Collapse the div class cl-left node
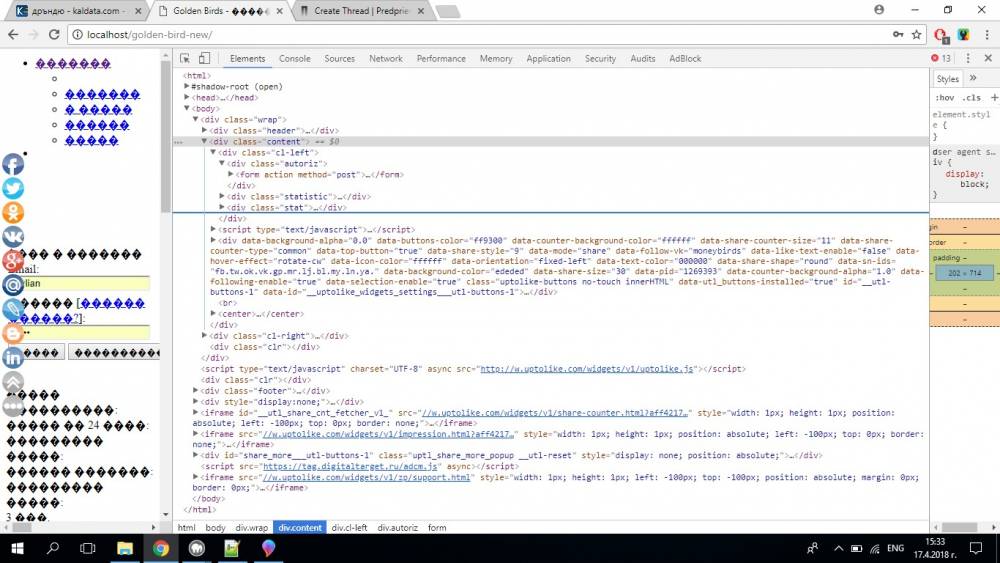Viewport: 1000px width, 563px height. click(213, 152)
